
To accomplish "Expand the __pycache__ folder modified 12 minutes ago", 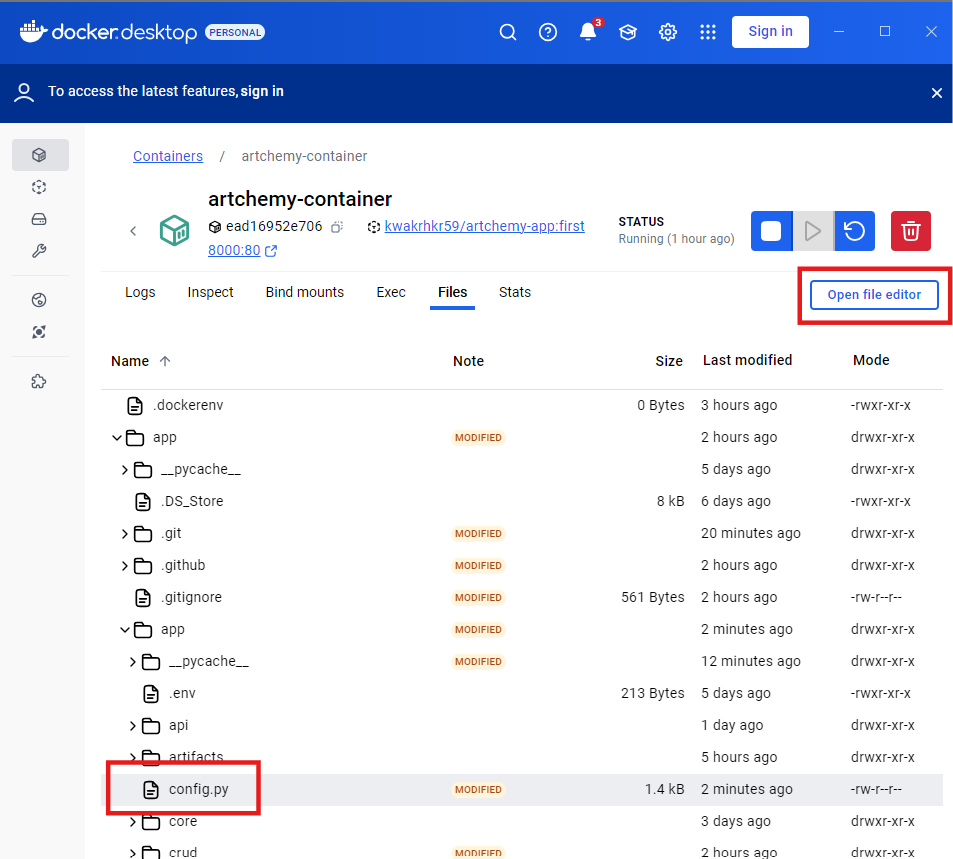I will pos(132,662).
